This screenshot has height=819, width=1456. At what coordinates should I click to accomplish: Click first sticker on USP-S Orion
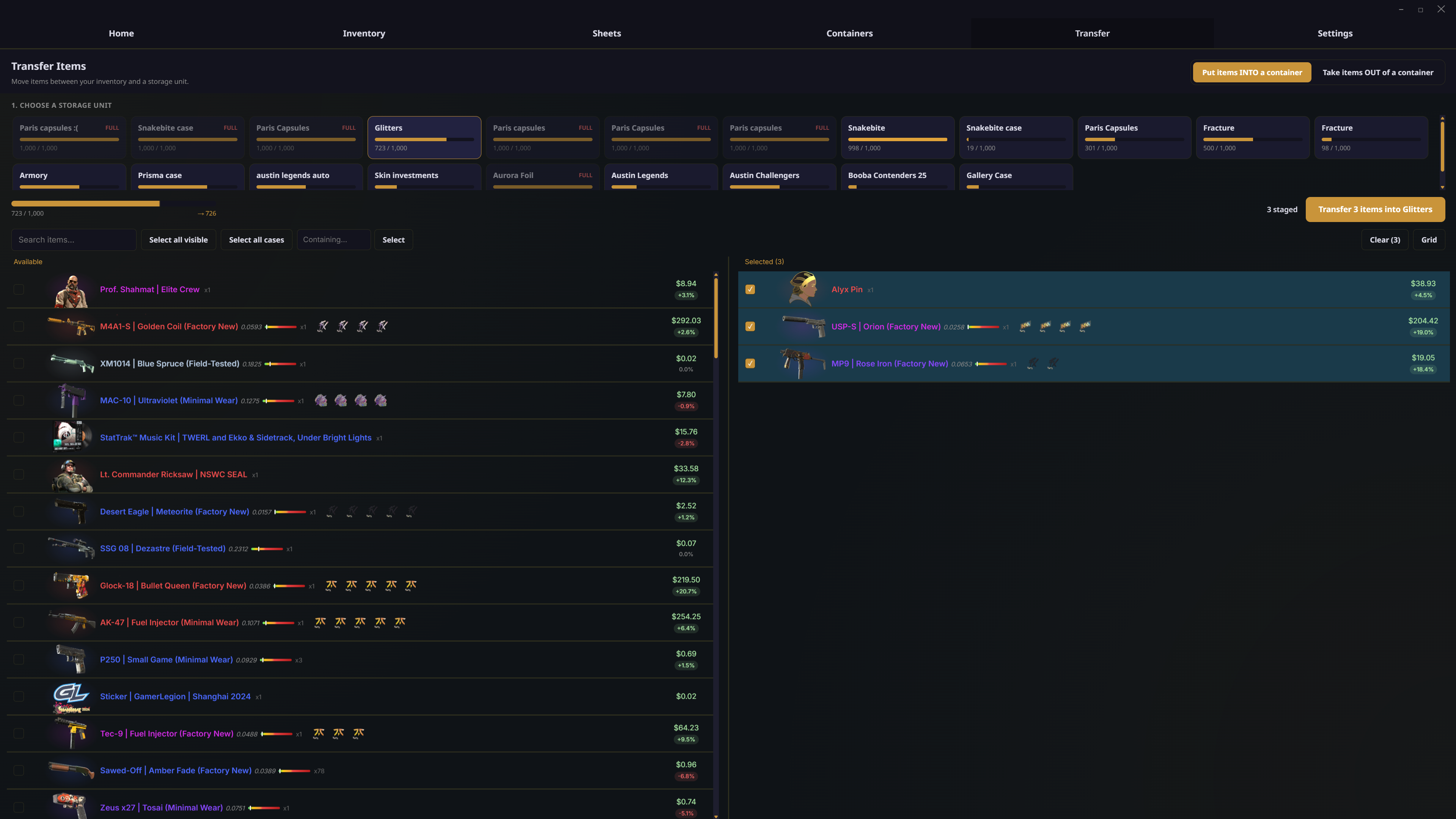click(1025, 326)
